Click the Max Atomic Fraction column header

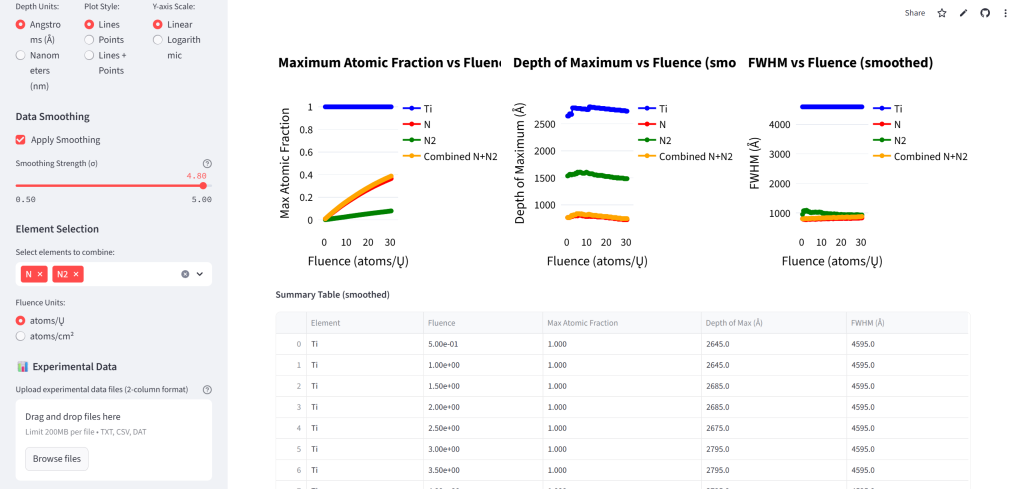(x=582, y=323)
